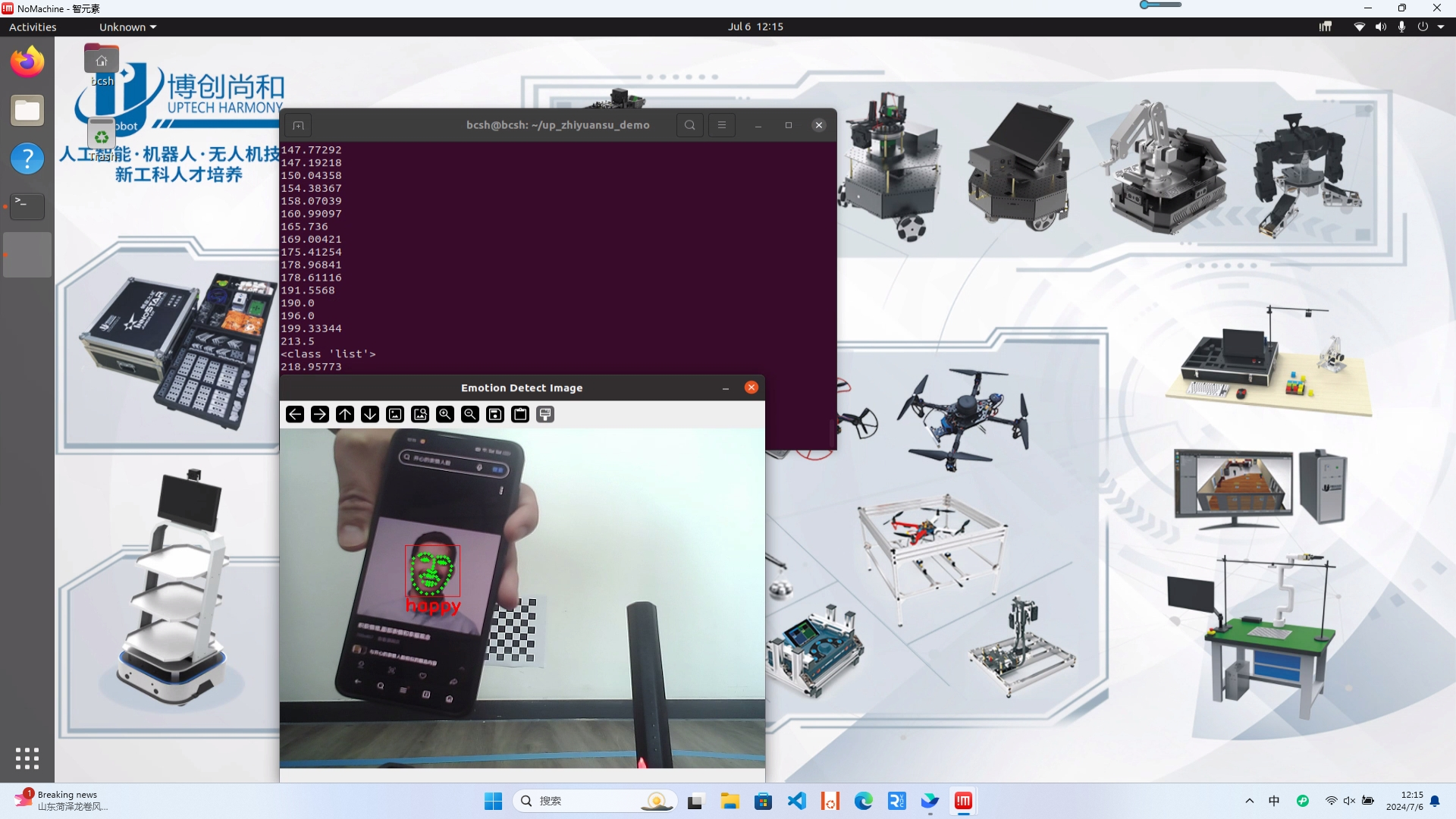The height and width of the screenshot is (819, 1456).
Task: Click the power icon in GNOME top bar
Action: (1423, 27)
